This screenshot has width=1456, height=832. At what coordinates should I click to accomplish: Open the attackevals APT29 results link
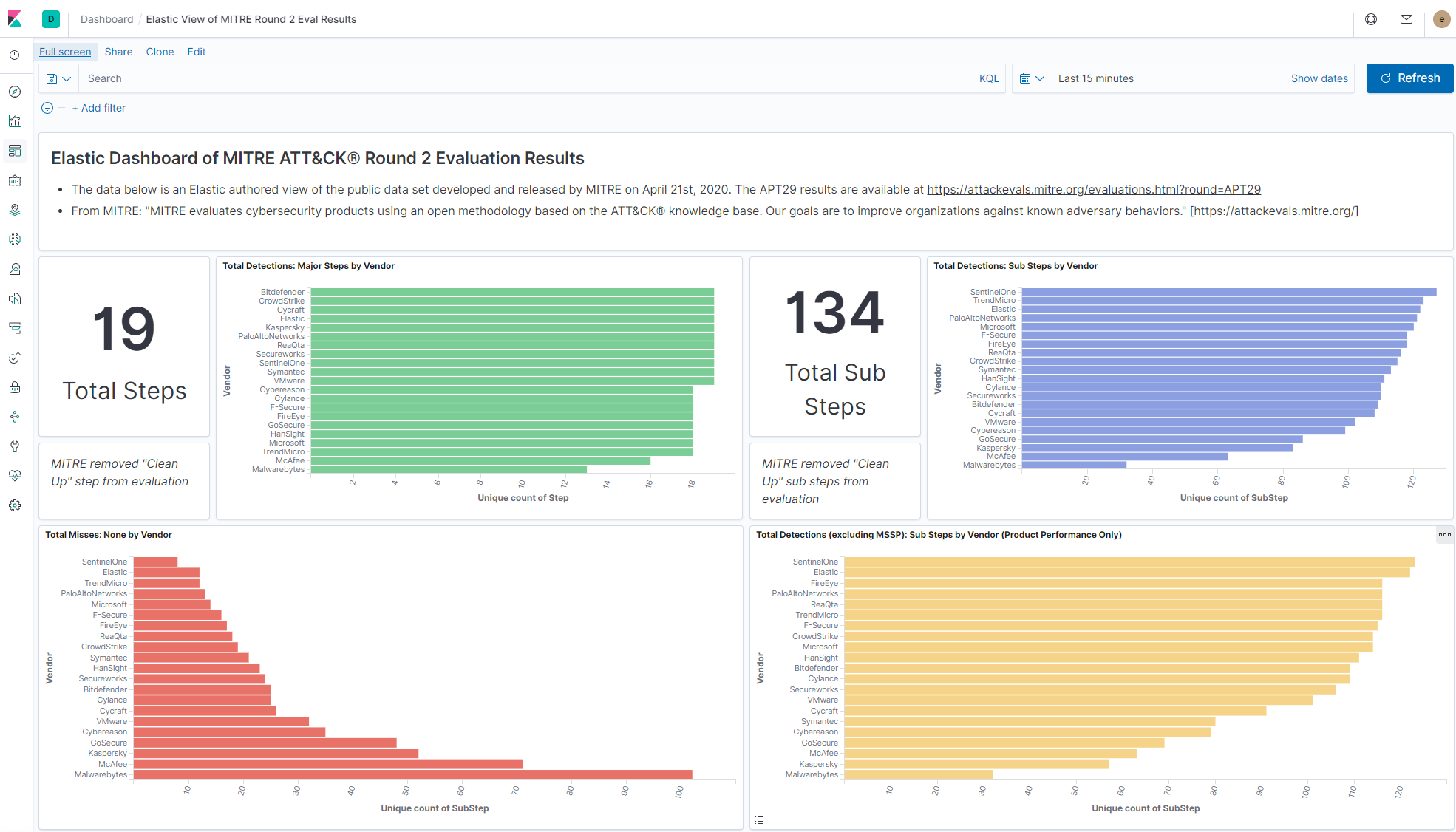click(x=1094, y=189)
